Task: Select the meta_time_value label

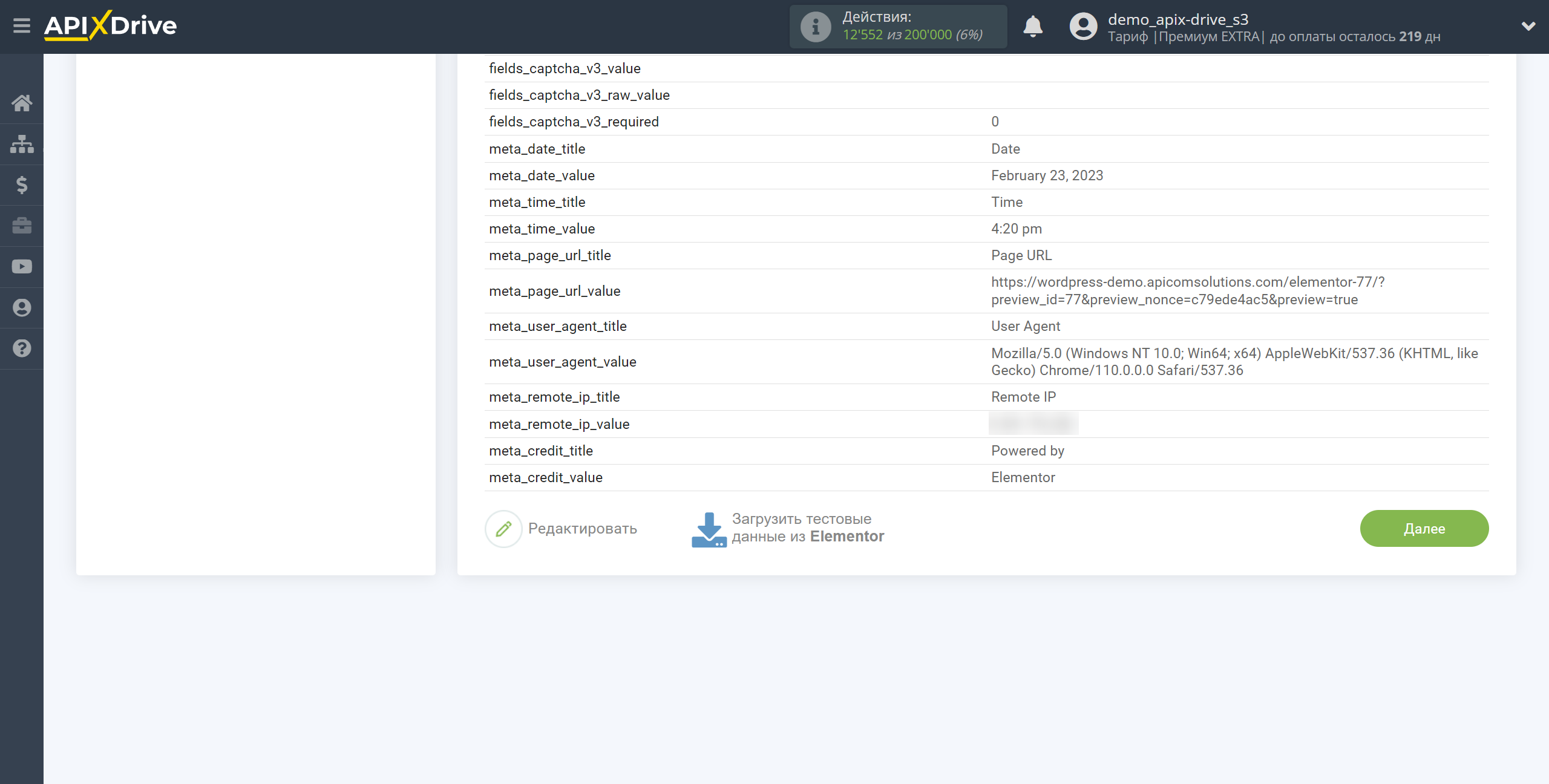Action: pyautogui.click(x=542, y=229)
